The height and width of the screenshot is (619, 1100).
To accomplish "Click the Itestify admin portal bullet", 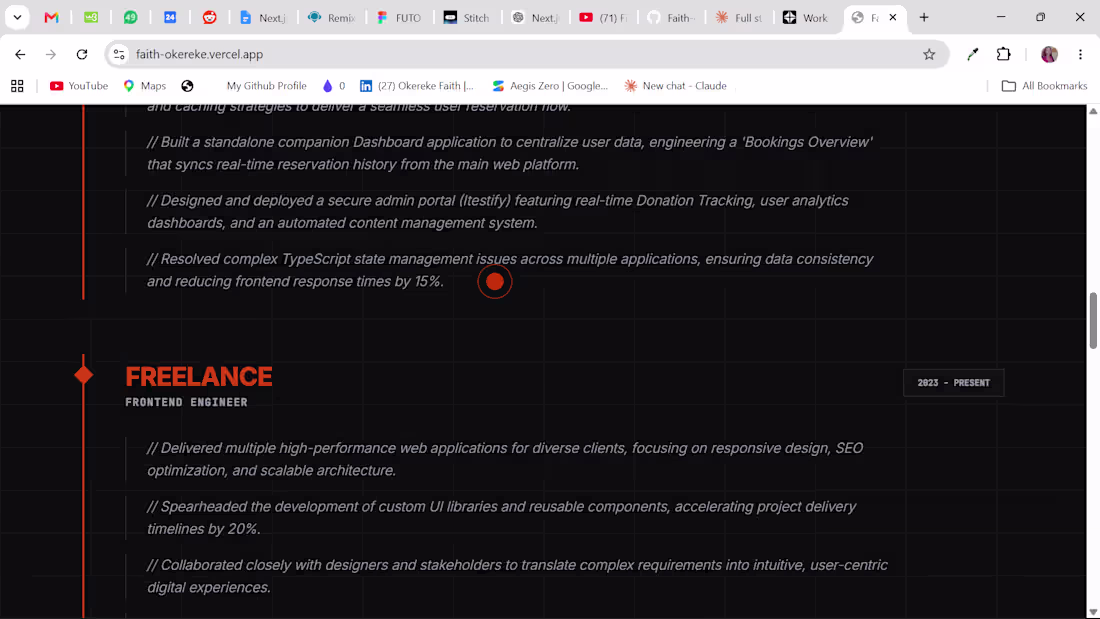I will tap(497, 211).
